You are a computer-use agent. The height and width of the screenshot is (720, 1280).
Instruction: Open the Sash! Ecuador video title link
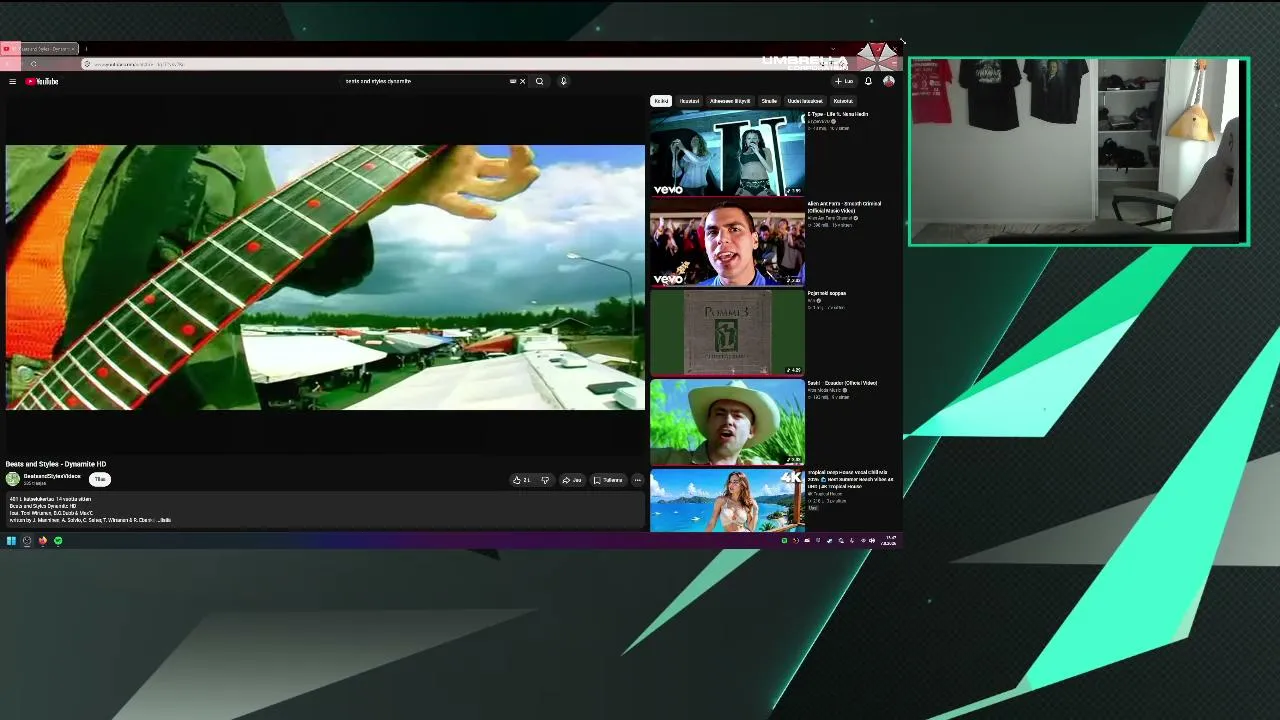(x=842, y=383)
